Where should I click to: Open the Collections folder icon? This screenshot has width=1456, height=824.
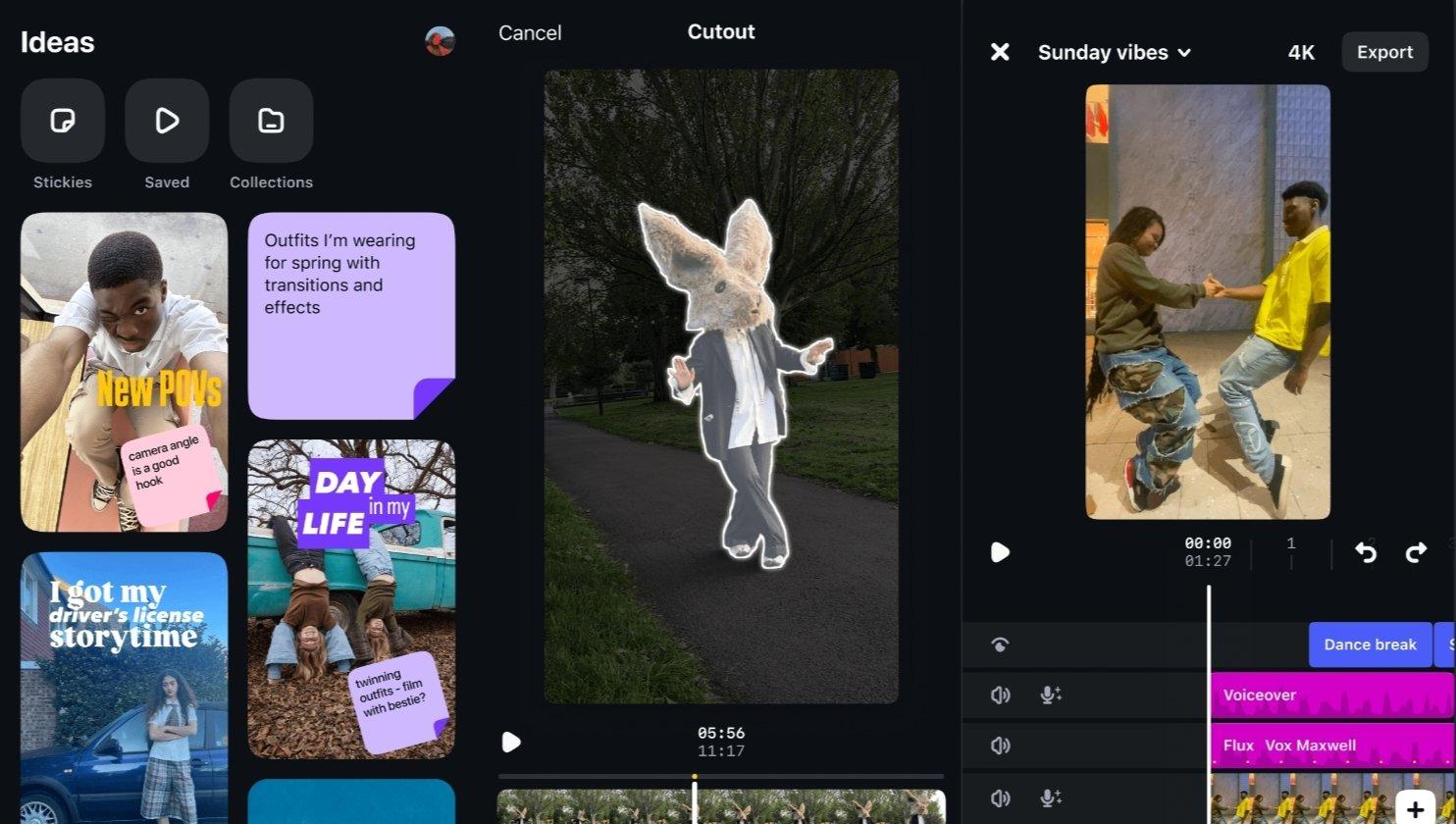271,121
